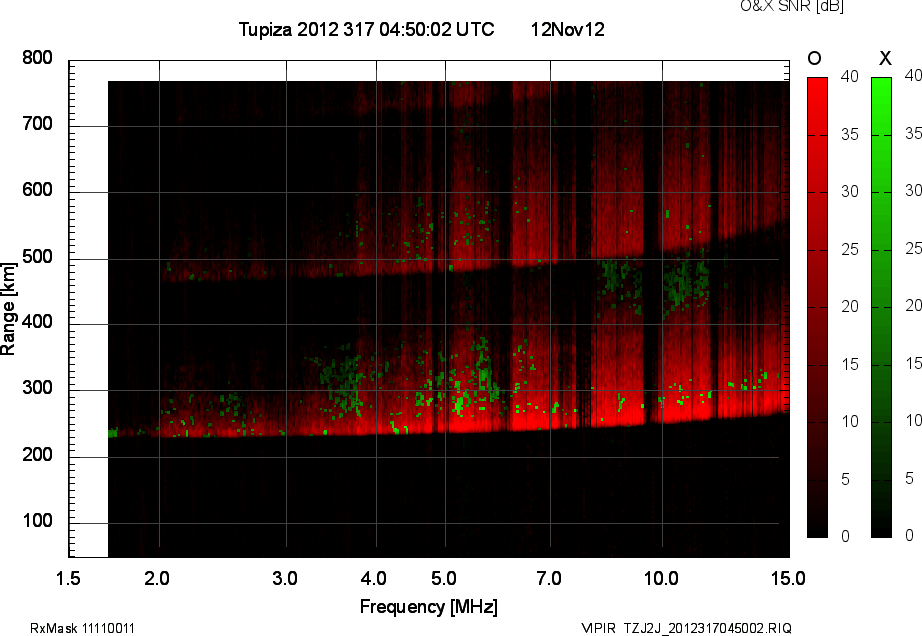Select the RxMask 11110011 text

[x=83, y=628]
